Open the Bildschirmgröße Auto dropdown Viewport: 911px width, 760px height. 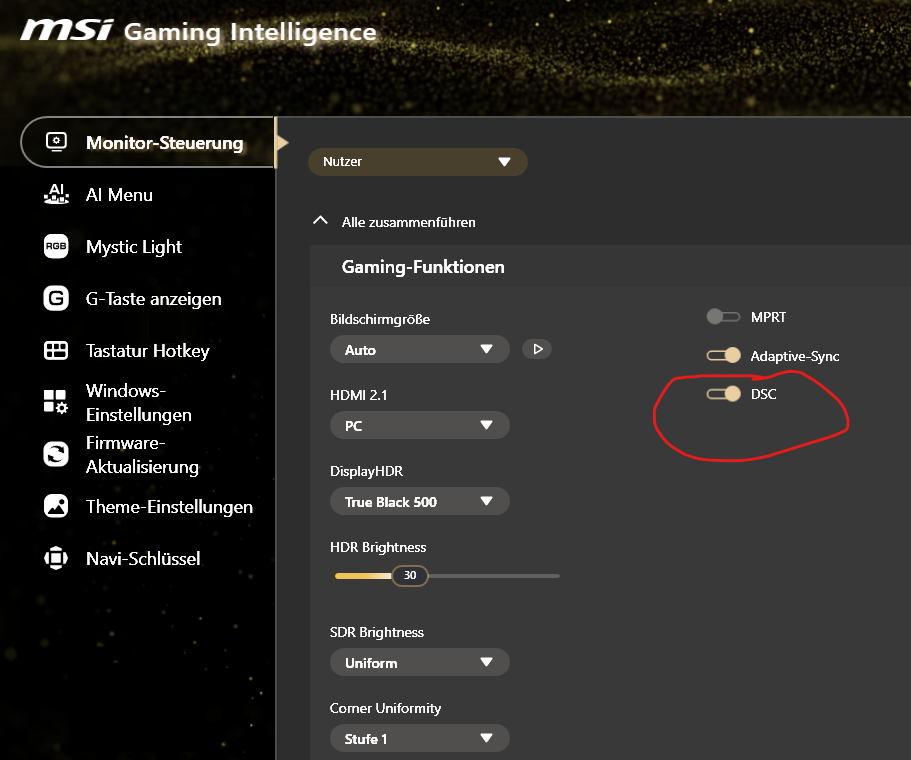click(419, 349)
